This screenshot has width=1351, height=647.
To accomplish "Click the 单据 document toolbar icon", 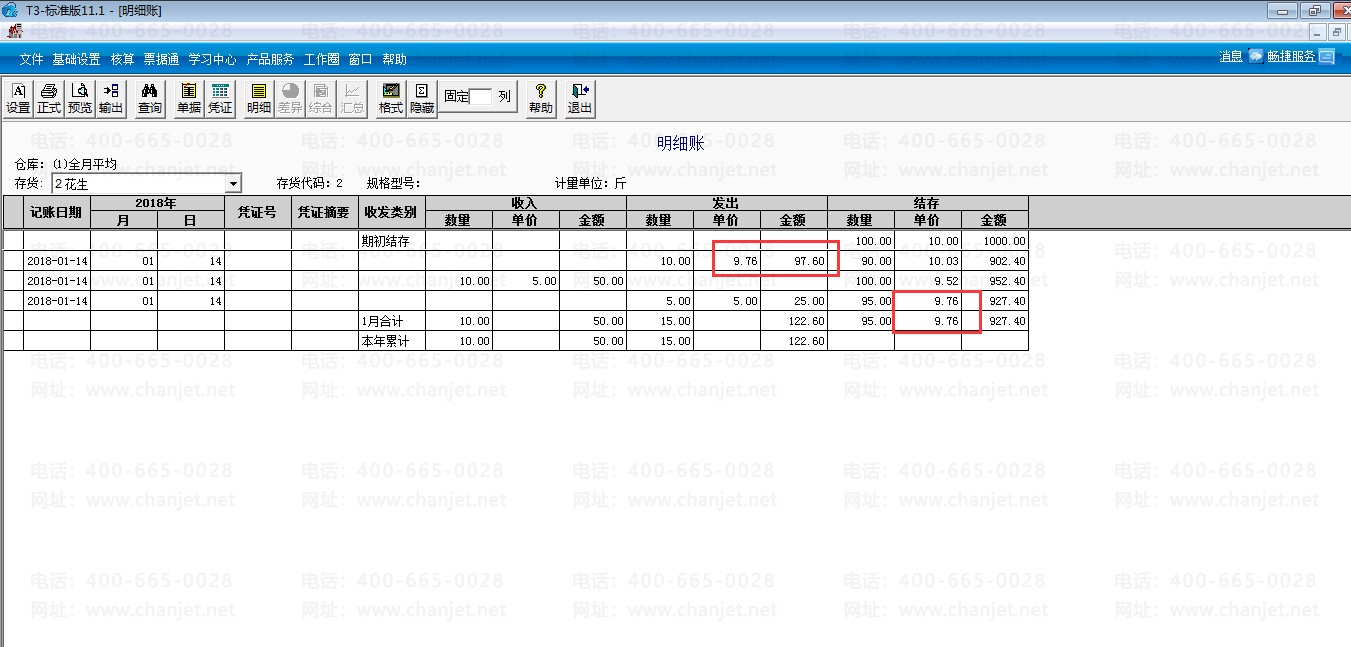I will coord(189,98).
